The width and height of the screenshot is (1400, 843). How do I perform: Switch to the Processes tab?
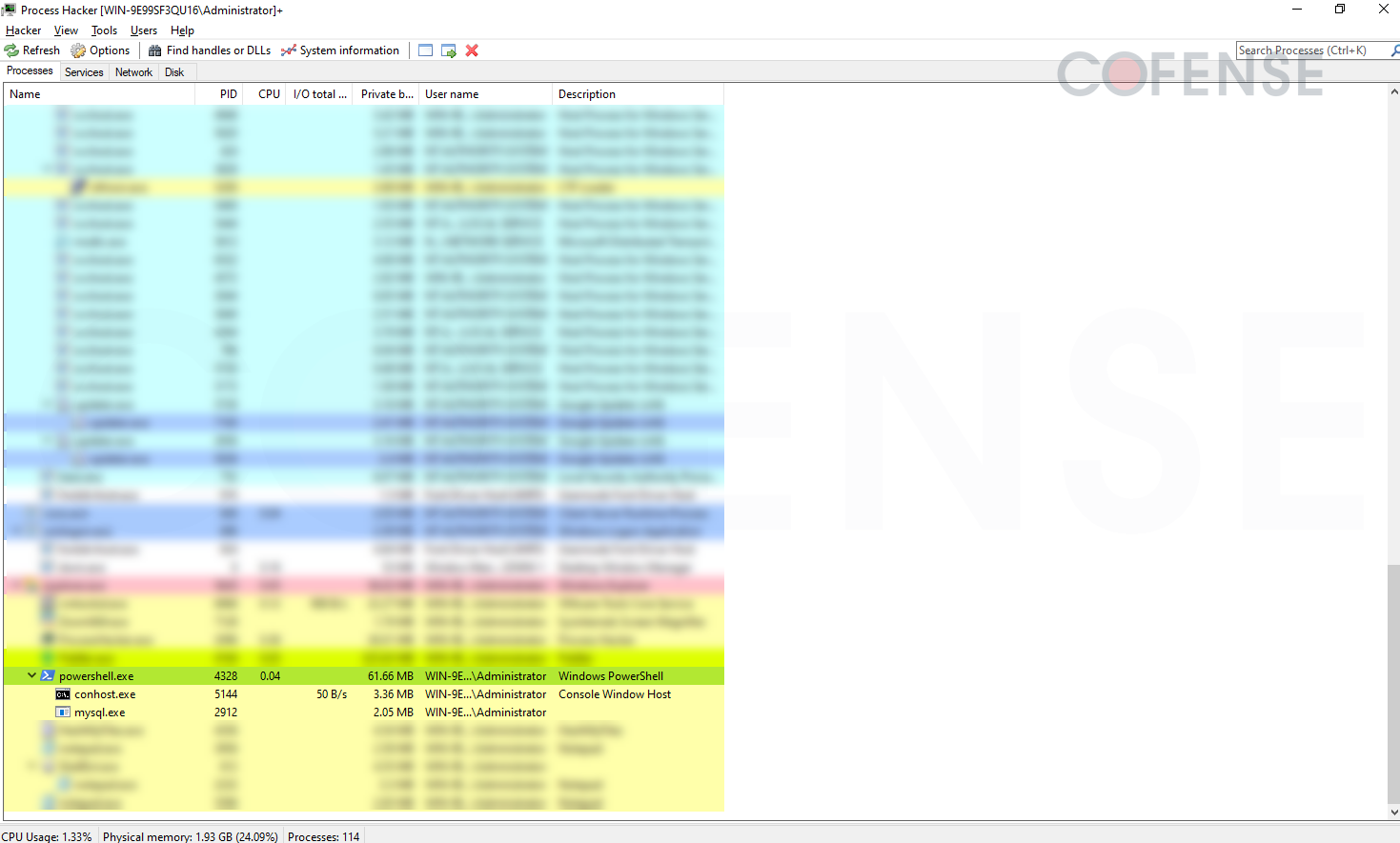[x=30, y=70]
